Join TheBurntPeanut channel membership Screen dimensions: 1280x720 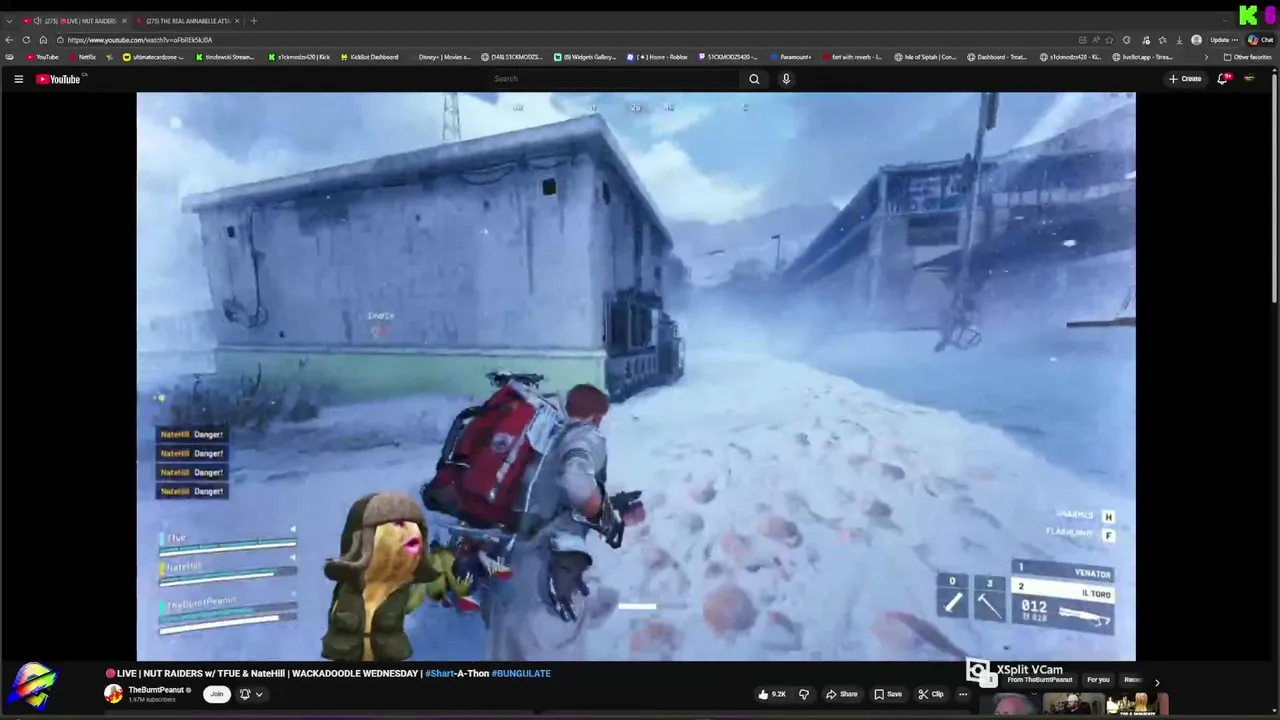[216, 694]
